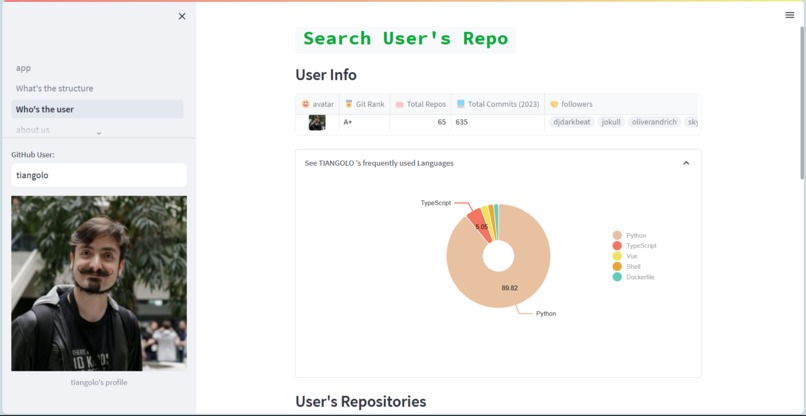Toggle the Python legend swatch
Screen dimensions: 806x416
617,236
